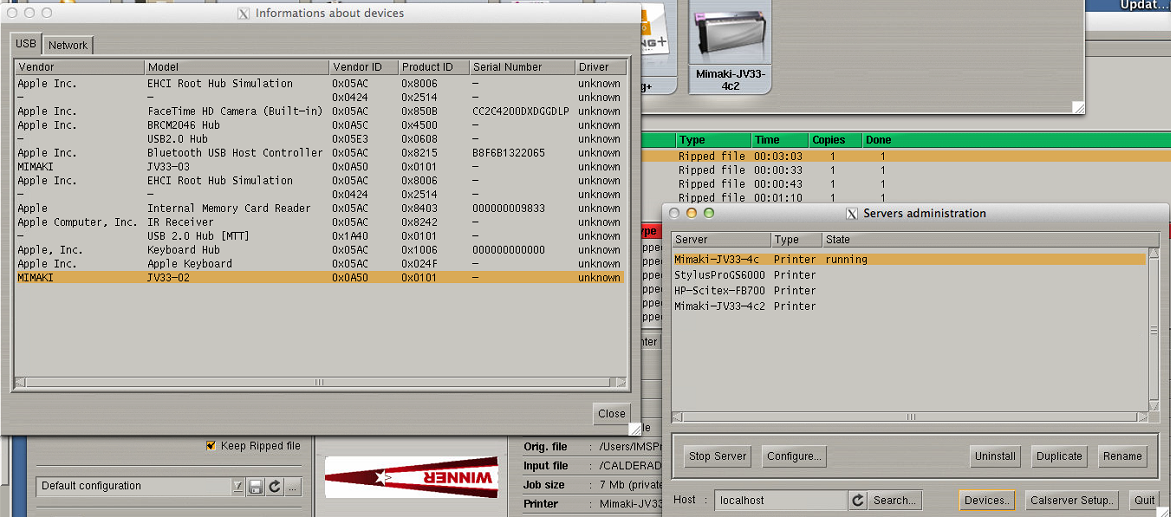
Task: Click the vertical scrollbar in servers list
Action: [1154, 329]
